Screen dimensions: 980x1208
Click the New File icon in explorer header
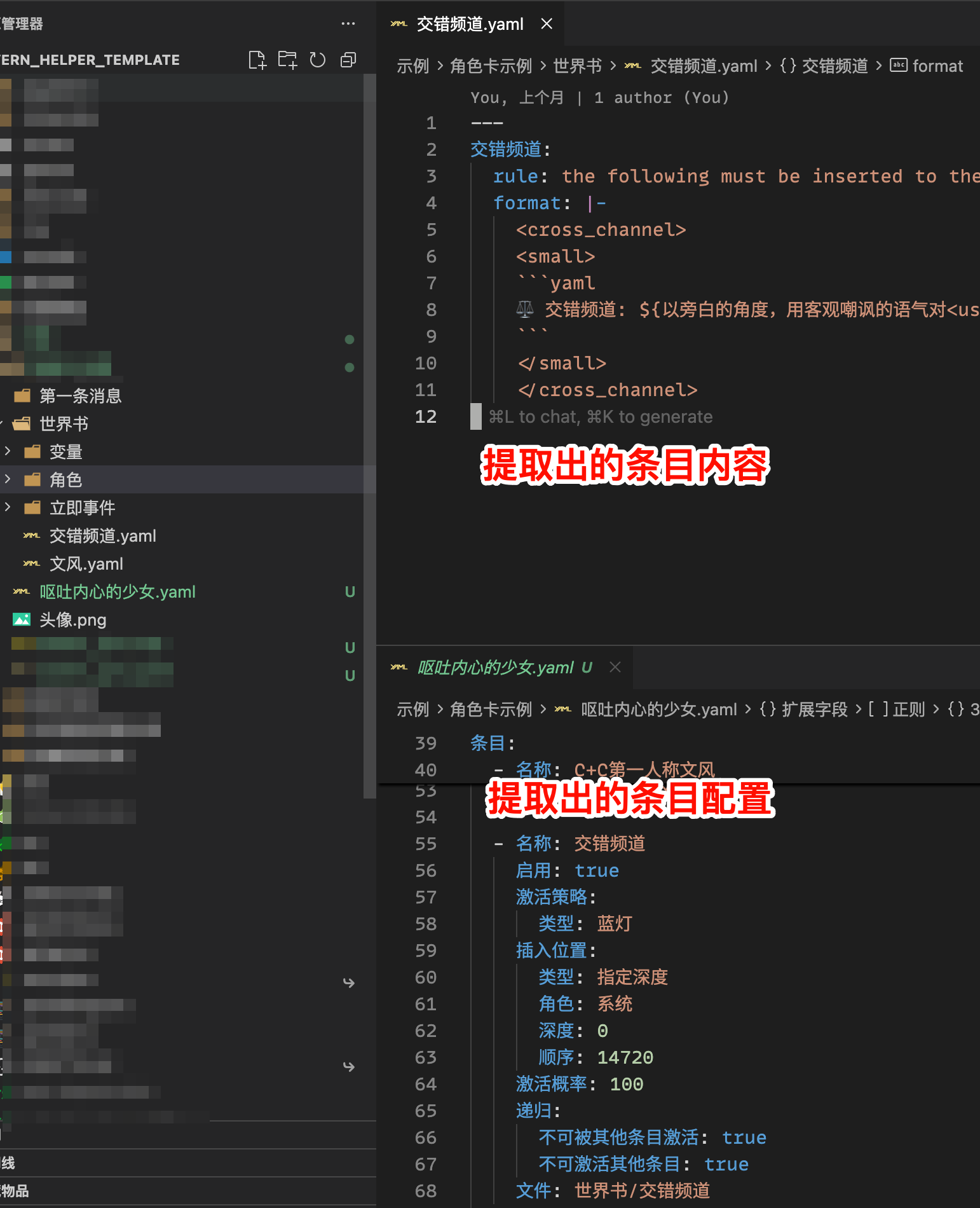coord(257,60)
